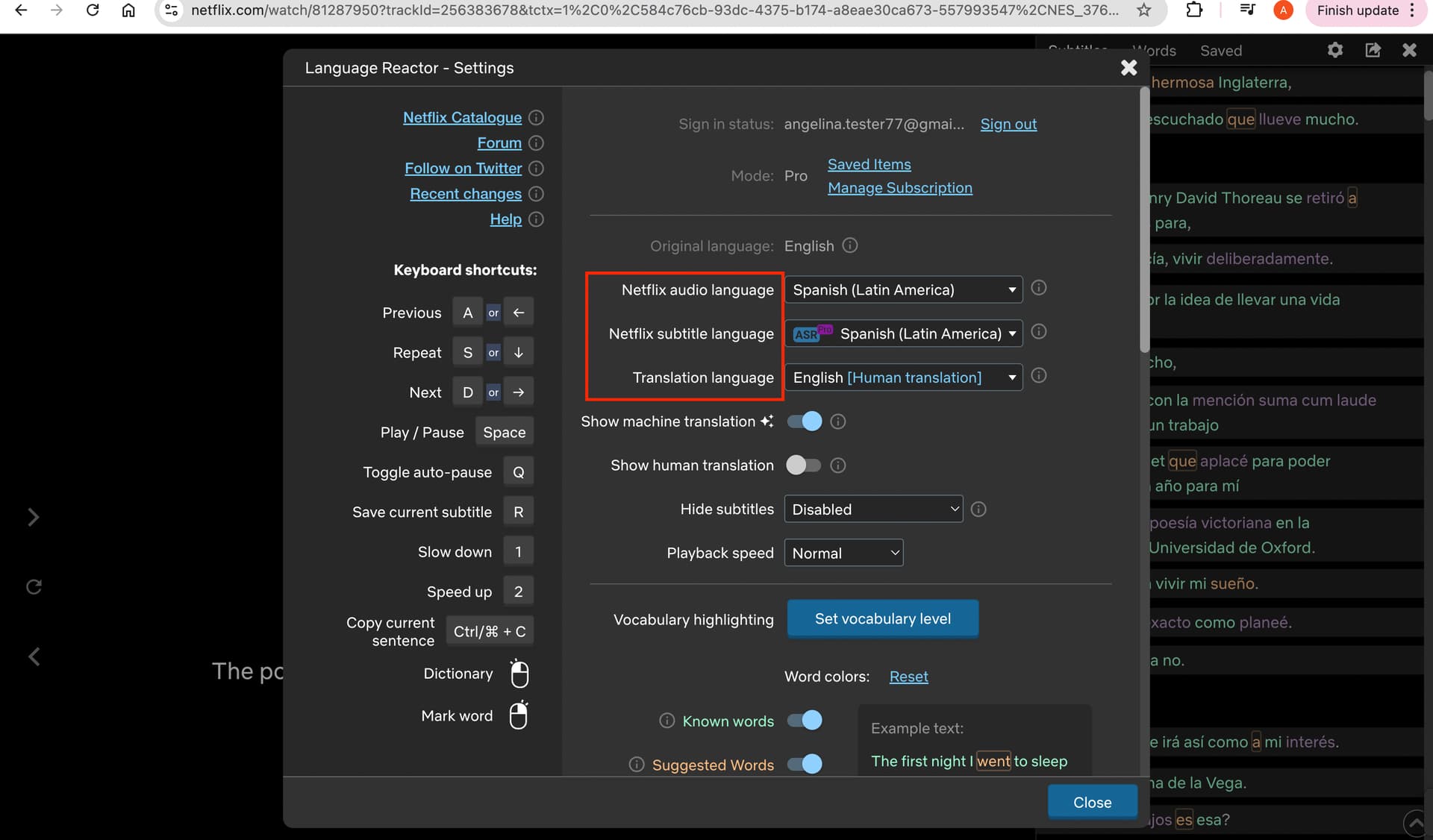1433x840 pixels.
Task: Open the Recent changes link
Action: 466,193
